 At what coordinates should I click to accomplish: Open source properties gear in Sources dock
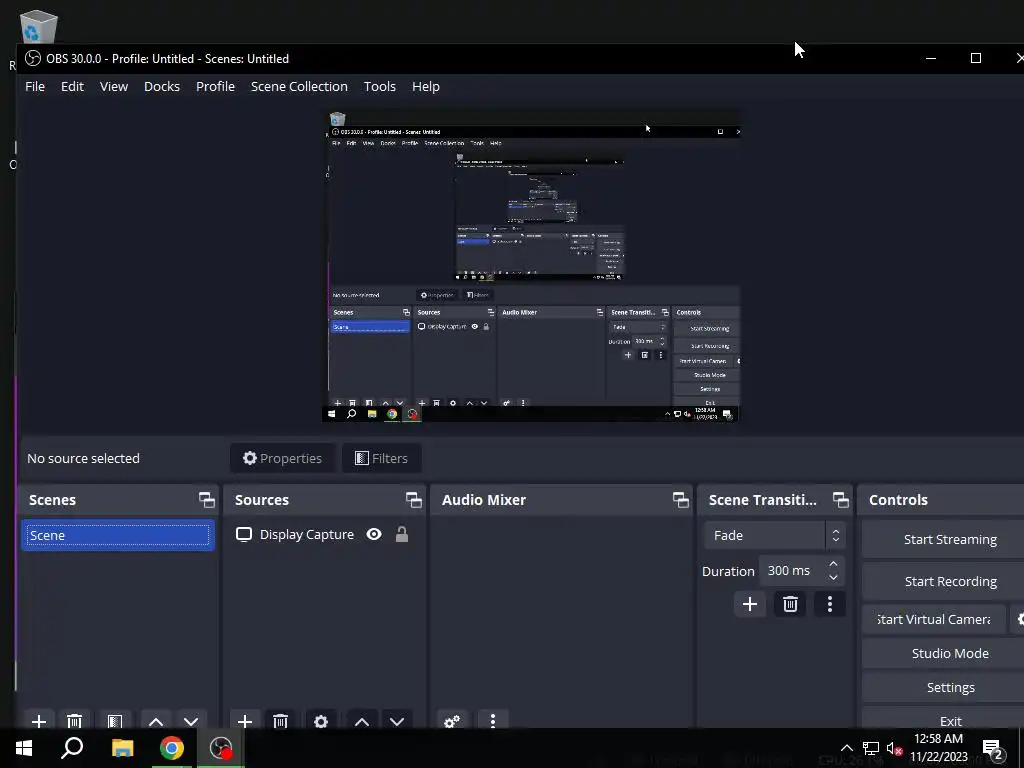[321, 721]
